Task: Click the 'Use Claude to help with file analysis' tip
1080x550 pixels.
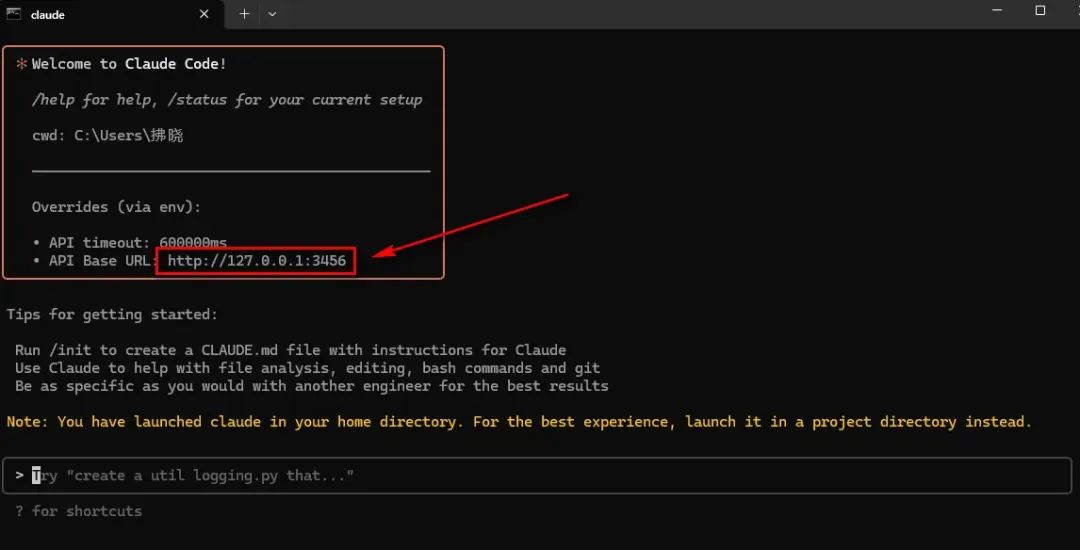Action: coord(307,368)
